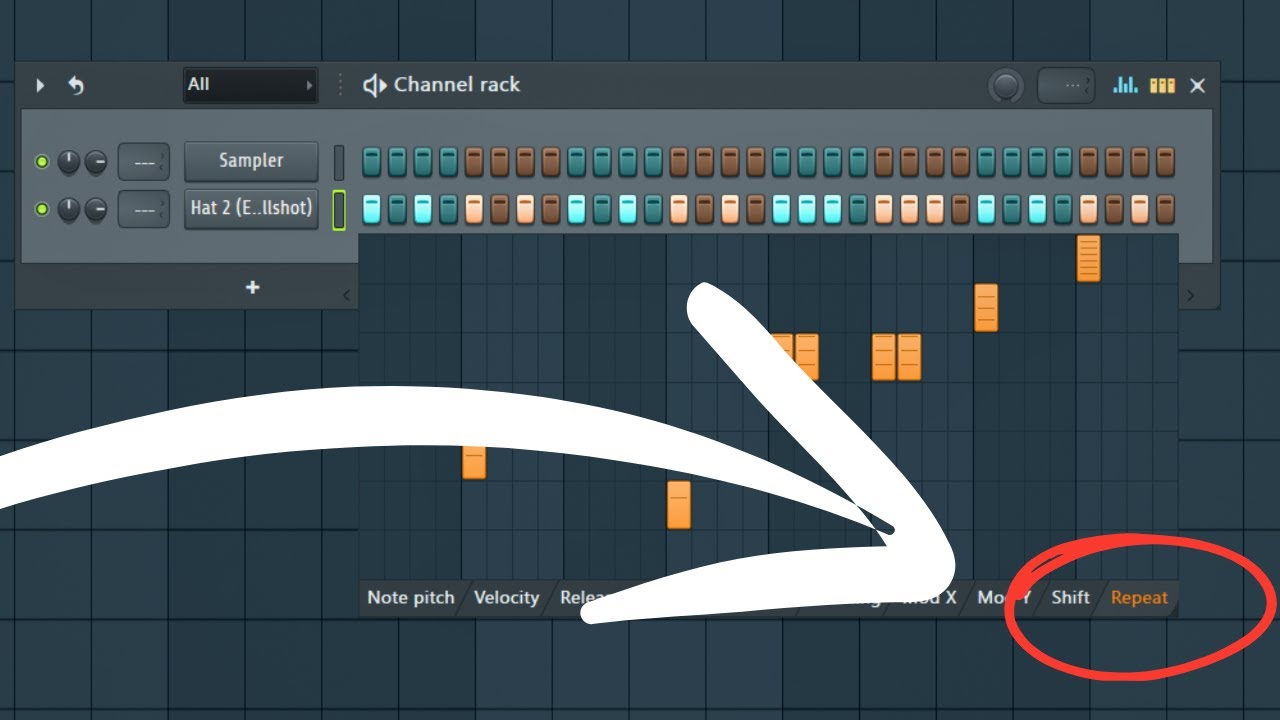Viewport: 1280px width, 720px height.
Task: Click the Hat 2 channel volume knob
Action: click(96, 209)
